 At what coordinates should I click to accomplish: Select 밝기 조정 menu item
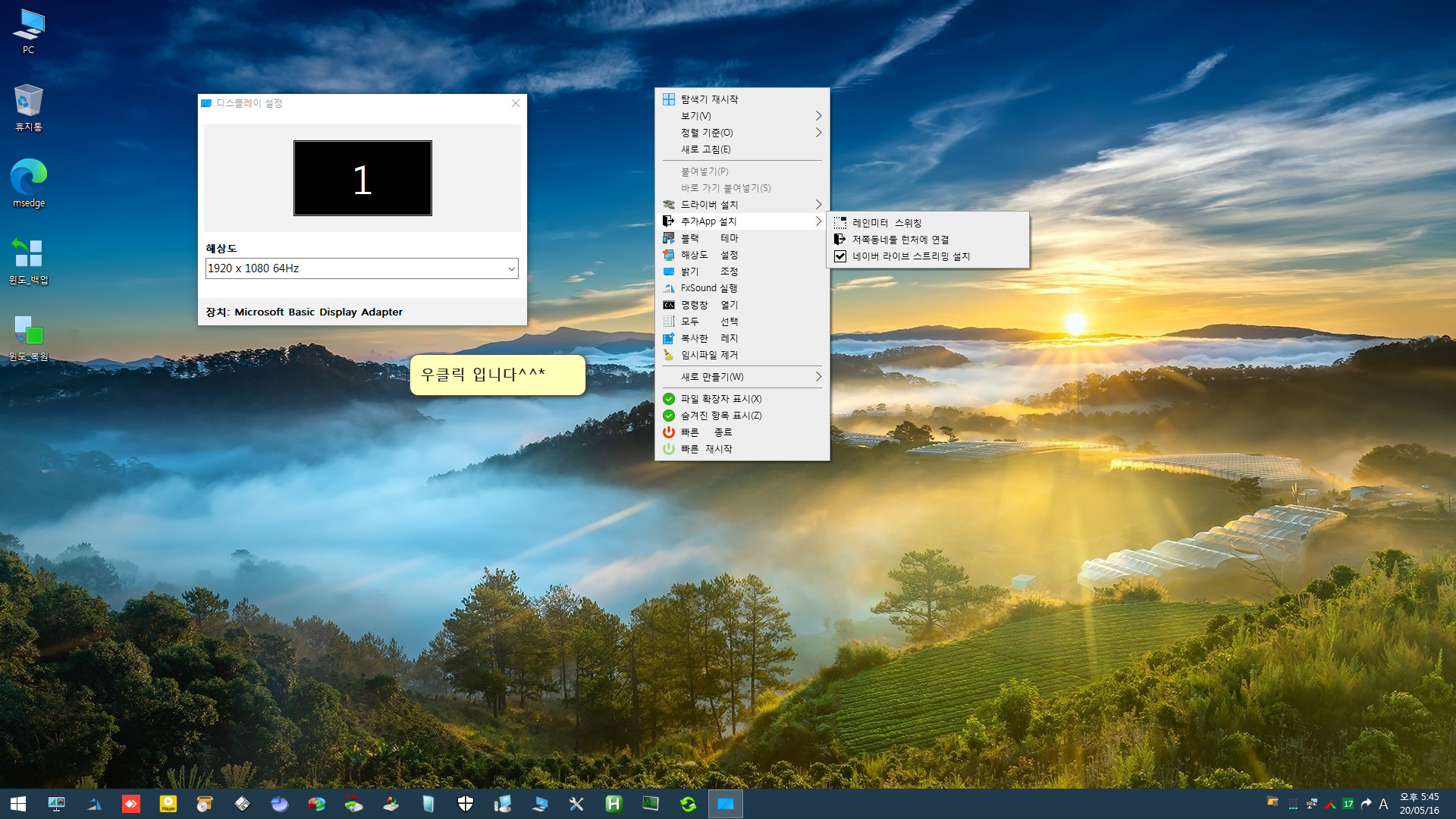coord(742,271)
